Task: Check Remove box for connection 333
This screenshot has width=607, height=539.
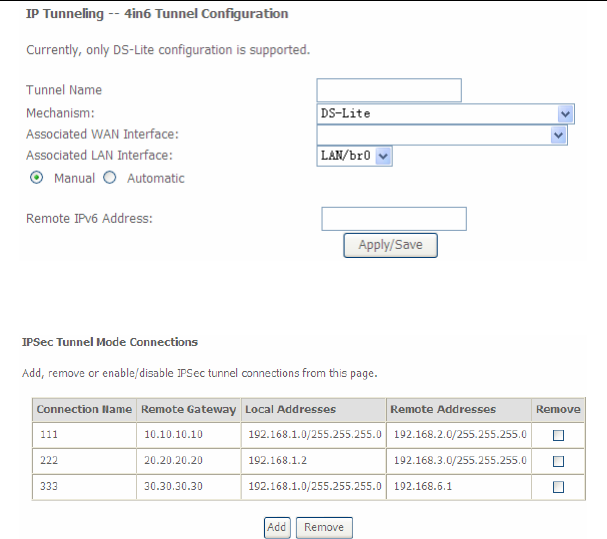Action: 558,487
